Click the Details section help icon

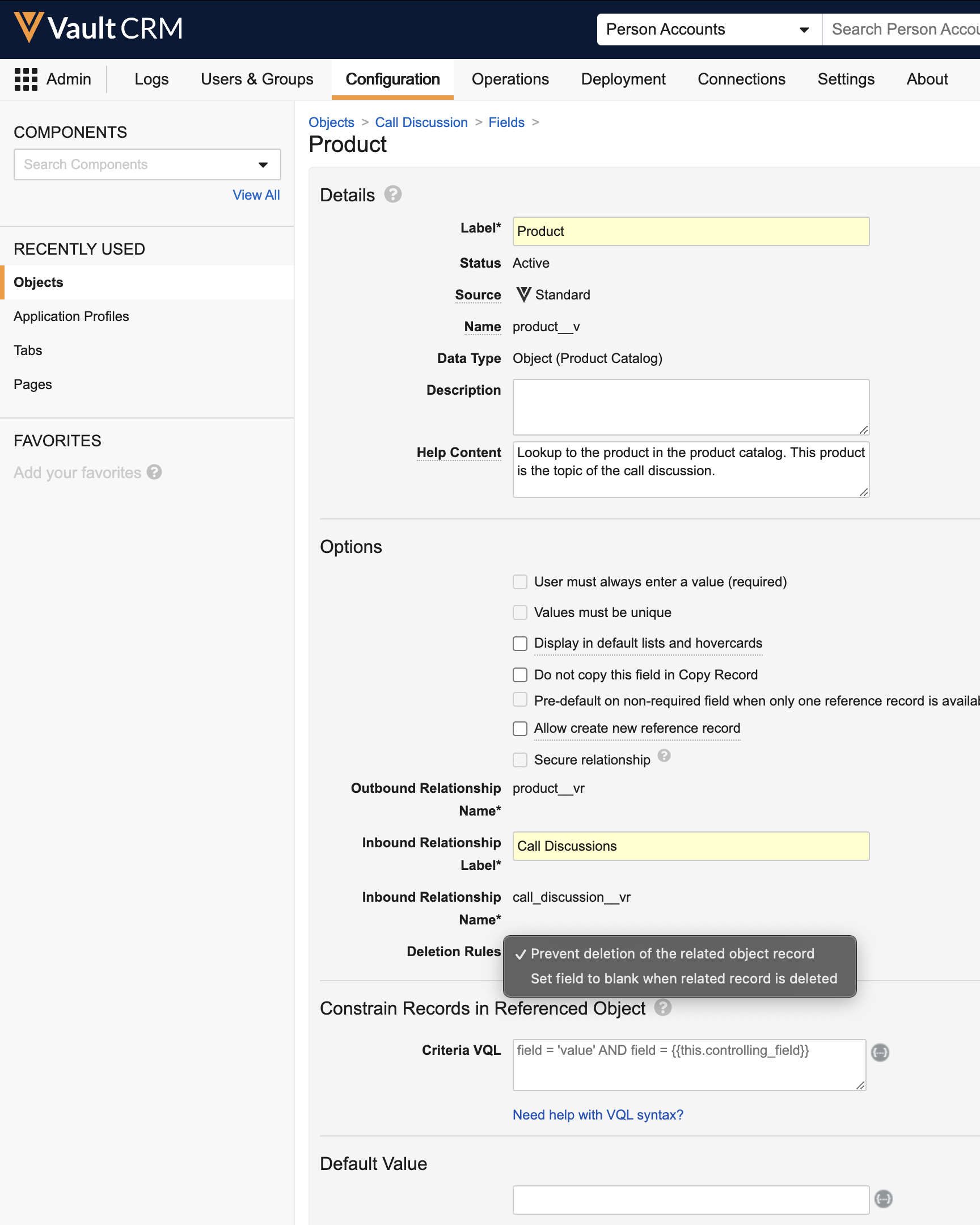click(x=392, y=195)
